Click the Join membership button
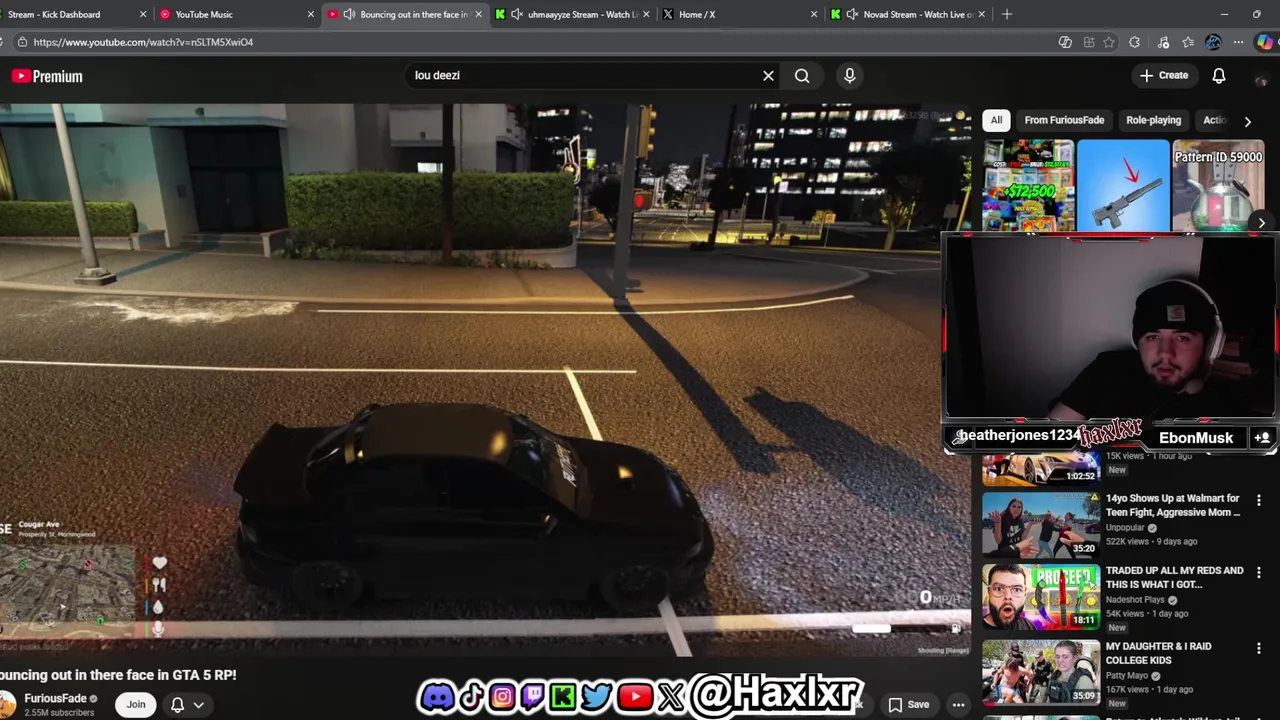Image resolution: width=1280 pixels, height=720 pixels. (x=136, y=705)
